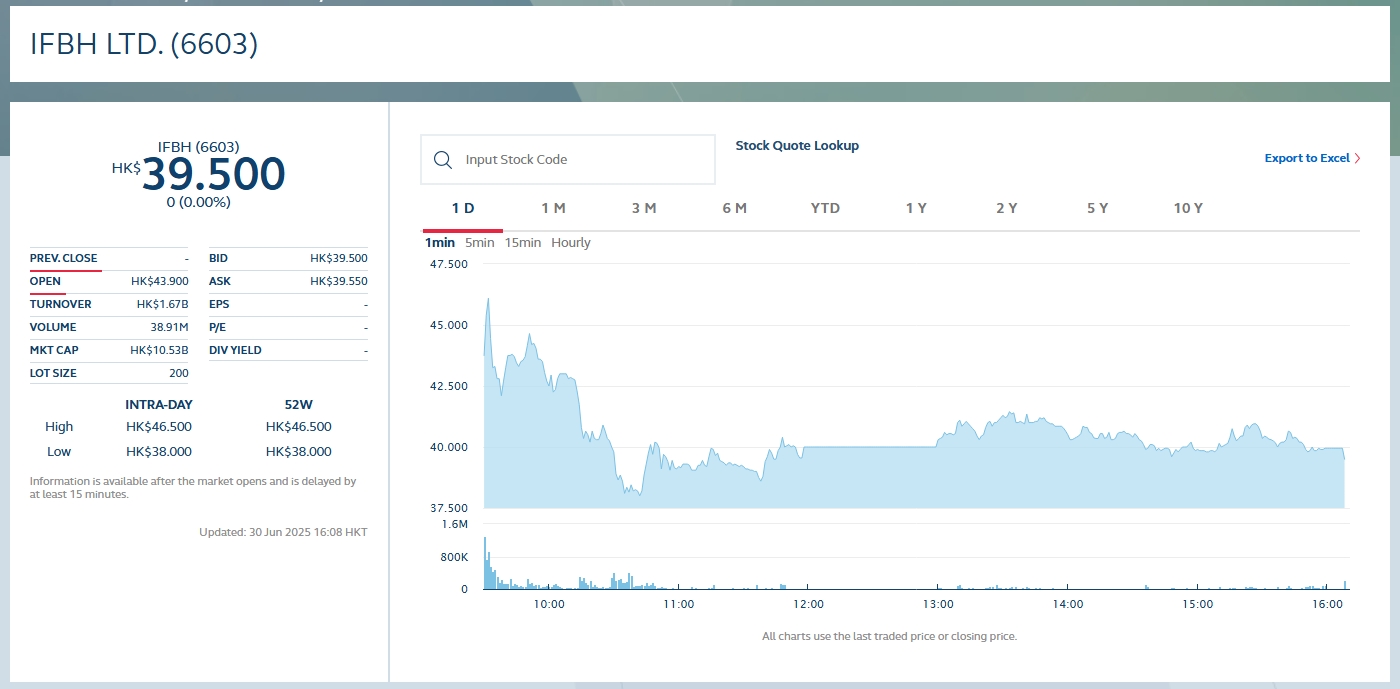Click the IFBH (6603) ticker label
Image resolution: width=1400 pixels, height=689 pixels.
(x=199, y=147)
